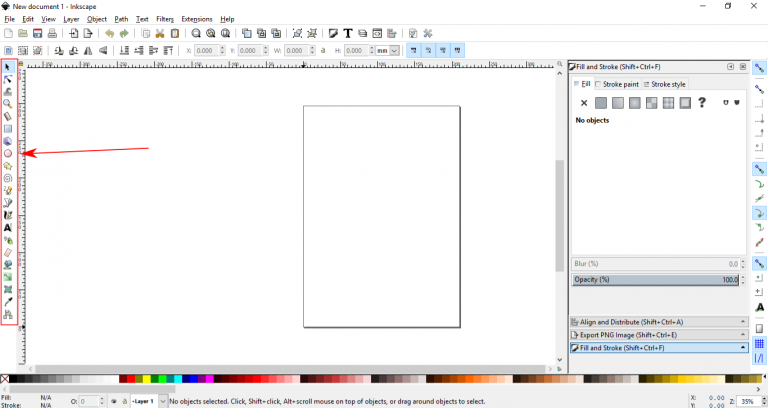Toggle layer visibility eye in status bar
The height and width of the screenshot is (408, 768).
click(x=114, y=401)
